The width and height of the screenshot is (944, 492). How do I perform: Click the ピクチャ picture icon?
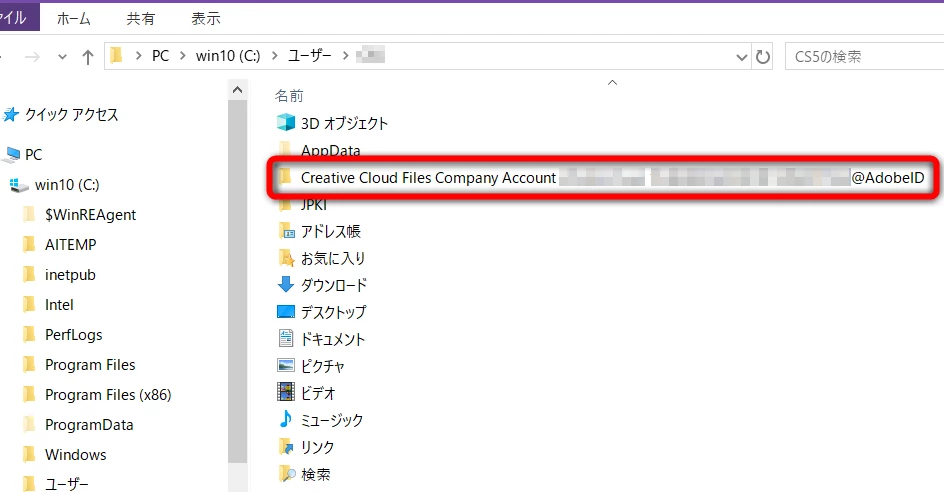[x=286, y=366]
